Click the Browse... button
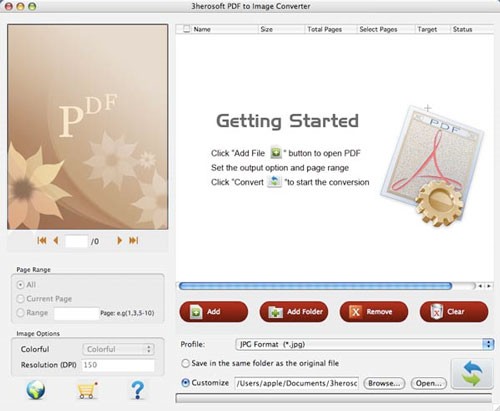This screenshot has height=411, width=500. [x=384, y=383]
